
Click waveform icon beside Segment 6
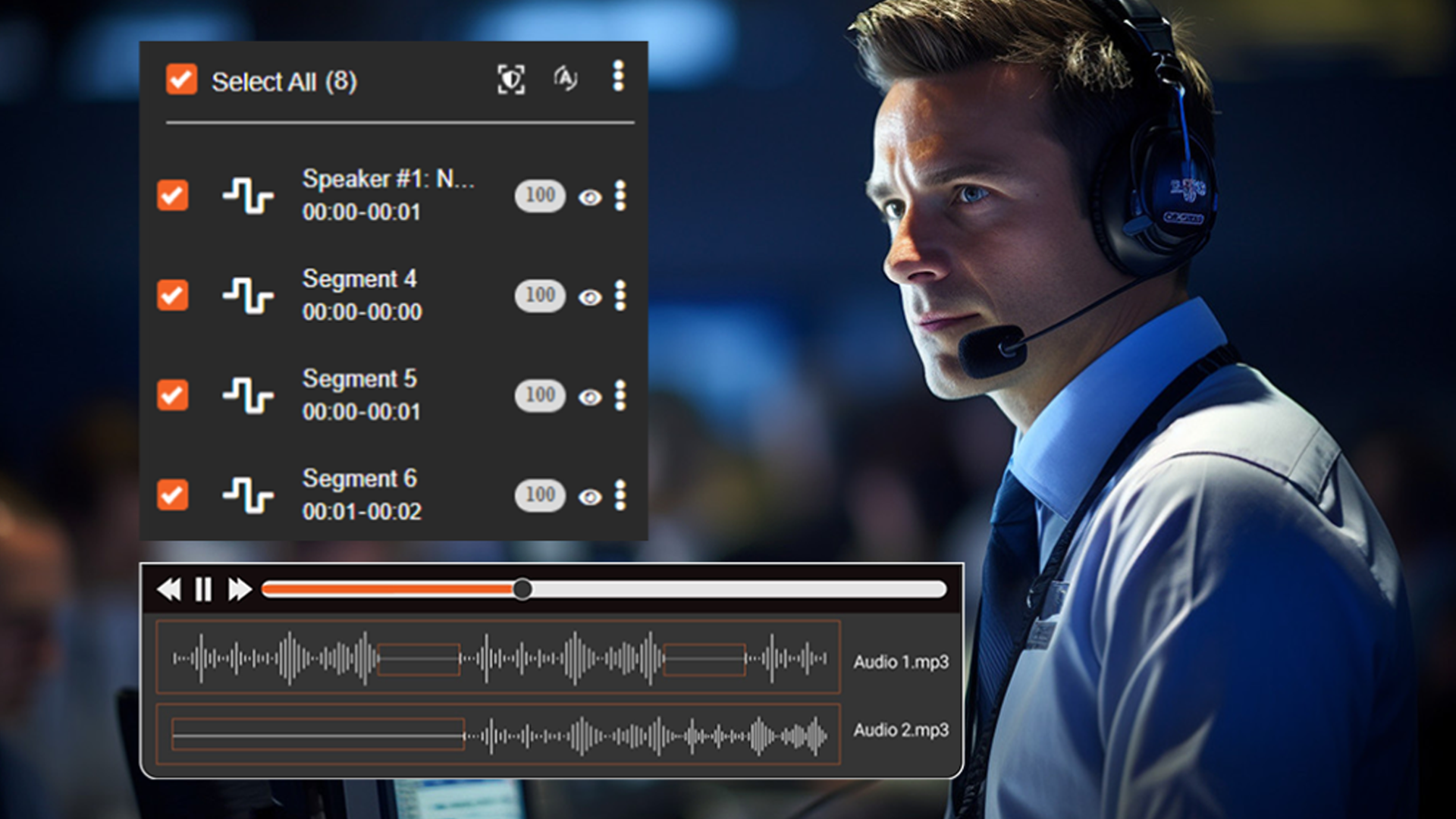click(248, 495)
